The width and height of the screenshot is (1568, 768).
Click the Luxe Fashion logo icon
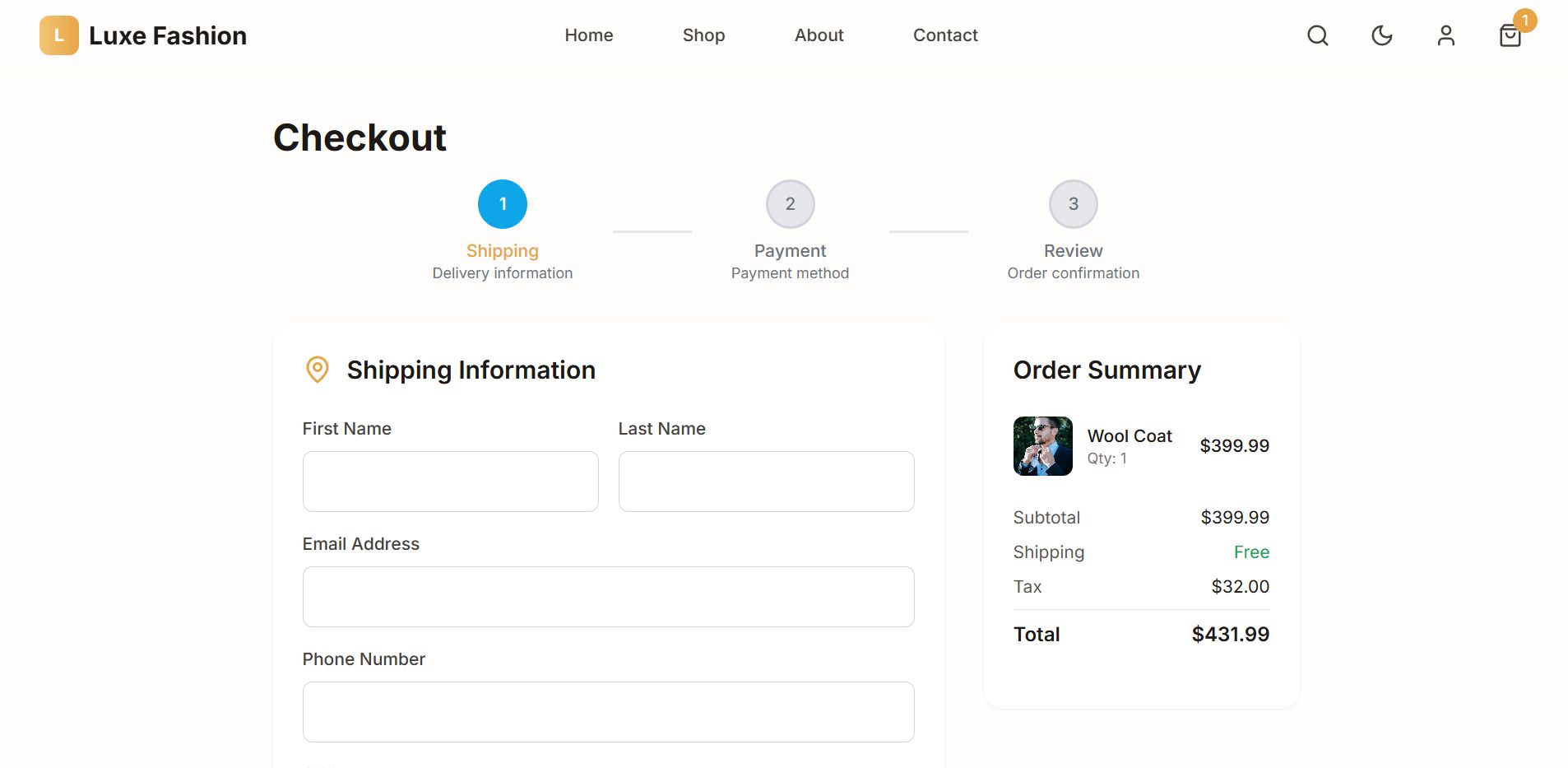click(59, 35)
